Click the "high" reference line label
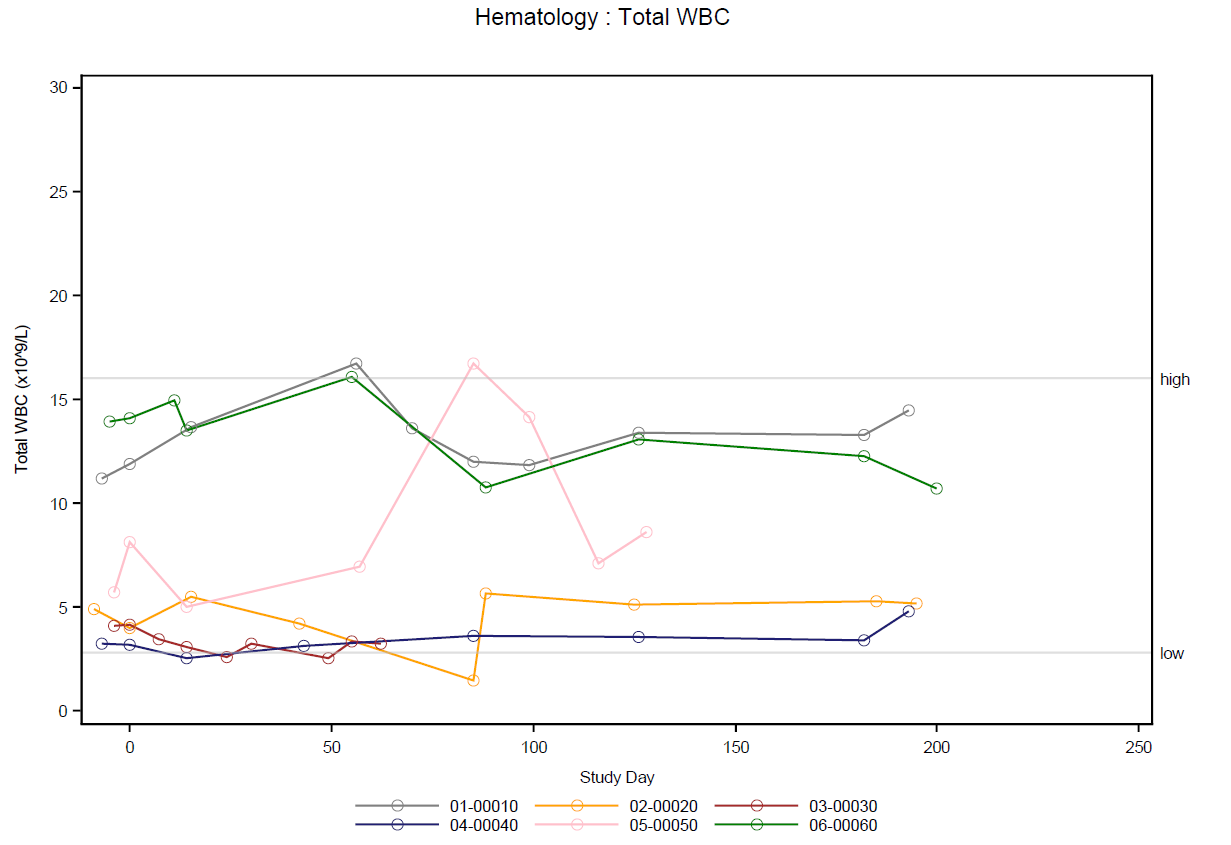 (x=1175, y=380)
